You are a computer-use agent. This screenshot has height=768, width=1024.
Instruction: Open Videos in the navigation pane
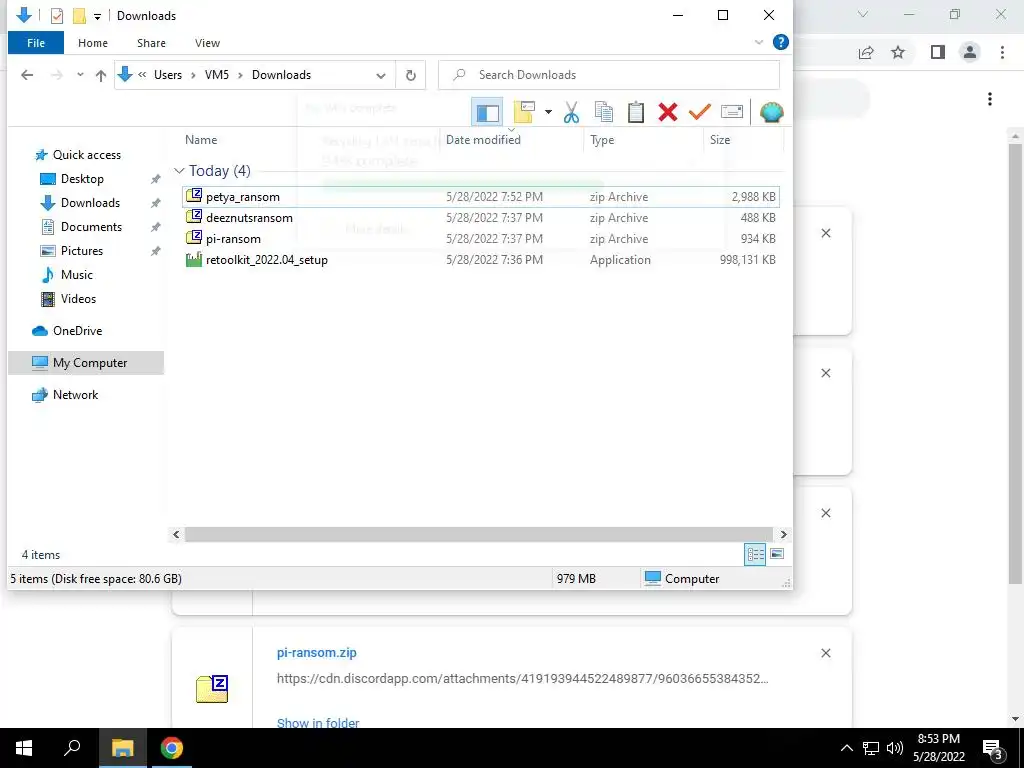[x=78, y=298]
